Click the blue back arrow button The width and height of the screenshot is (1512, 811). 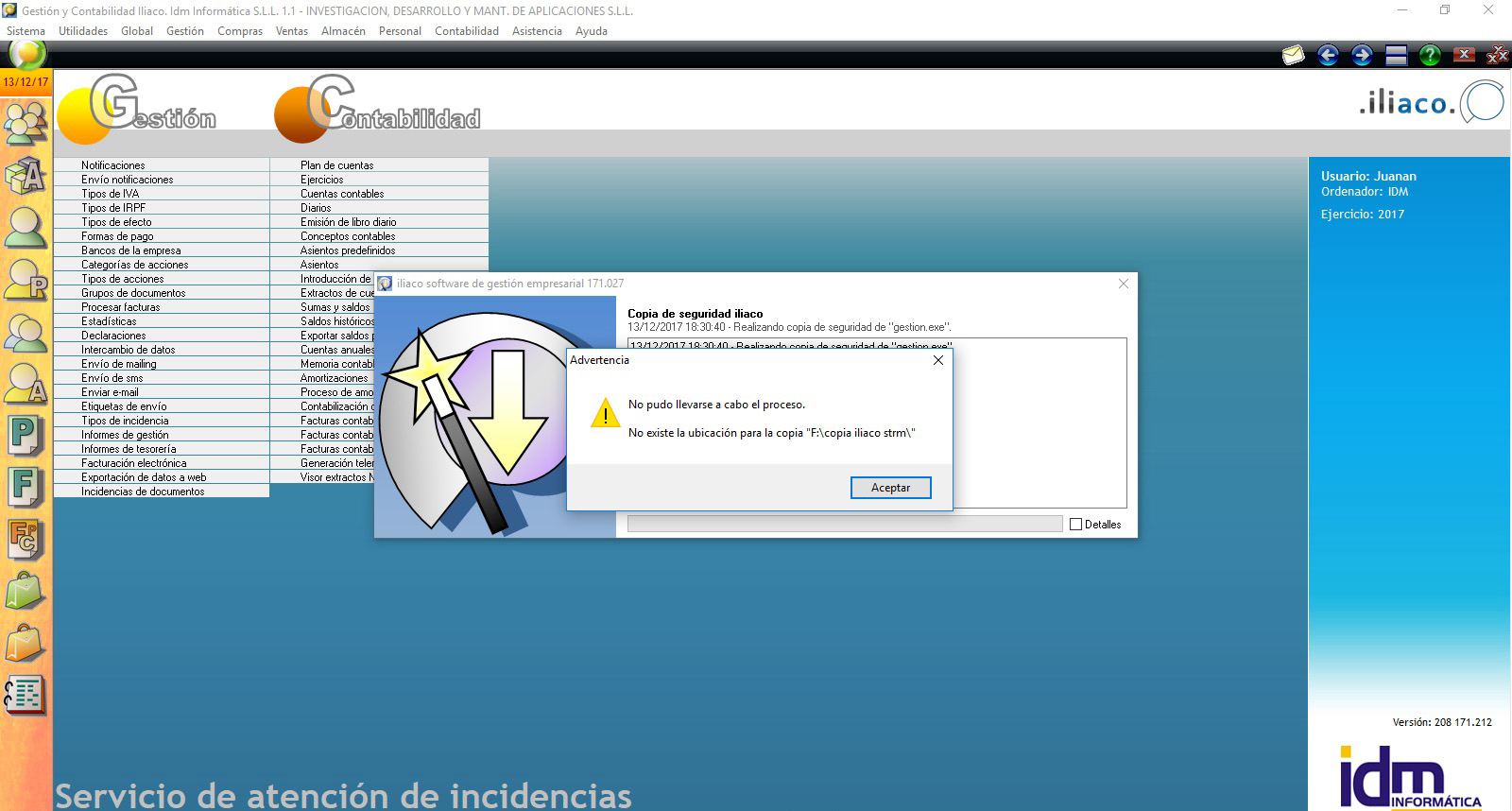coord(1328,55)
